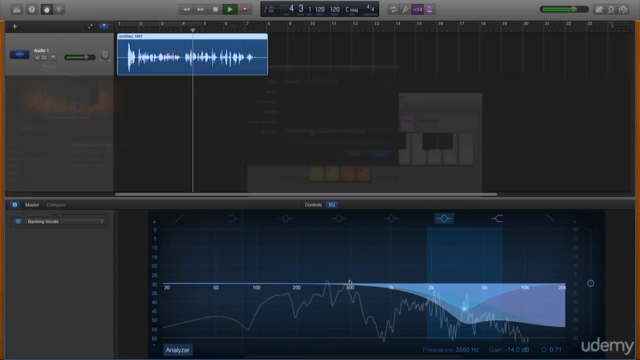Click the EQ curve control point
This screenshot has height=360, width=640.
[x=464, y=309]
